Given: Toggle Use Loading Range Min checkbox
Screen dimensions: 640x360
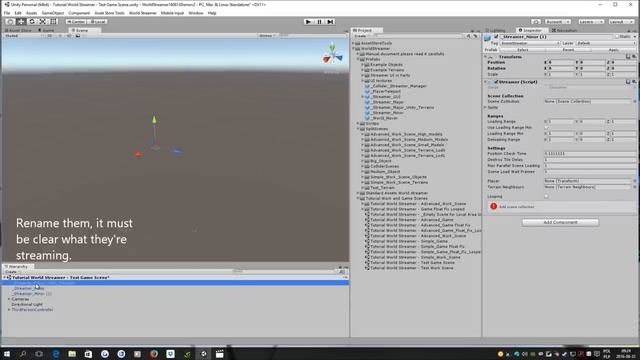Looking at the screenshot, I should [x=546, y=127].
